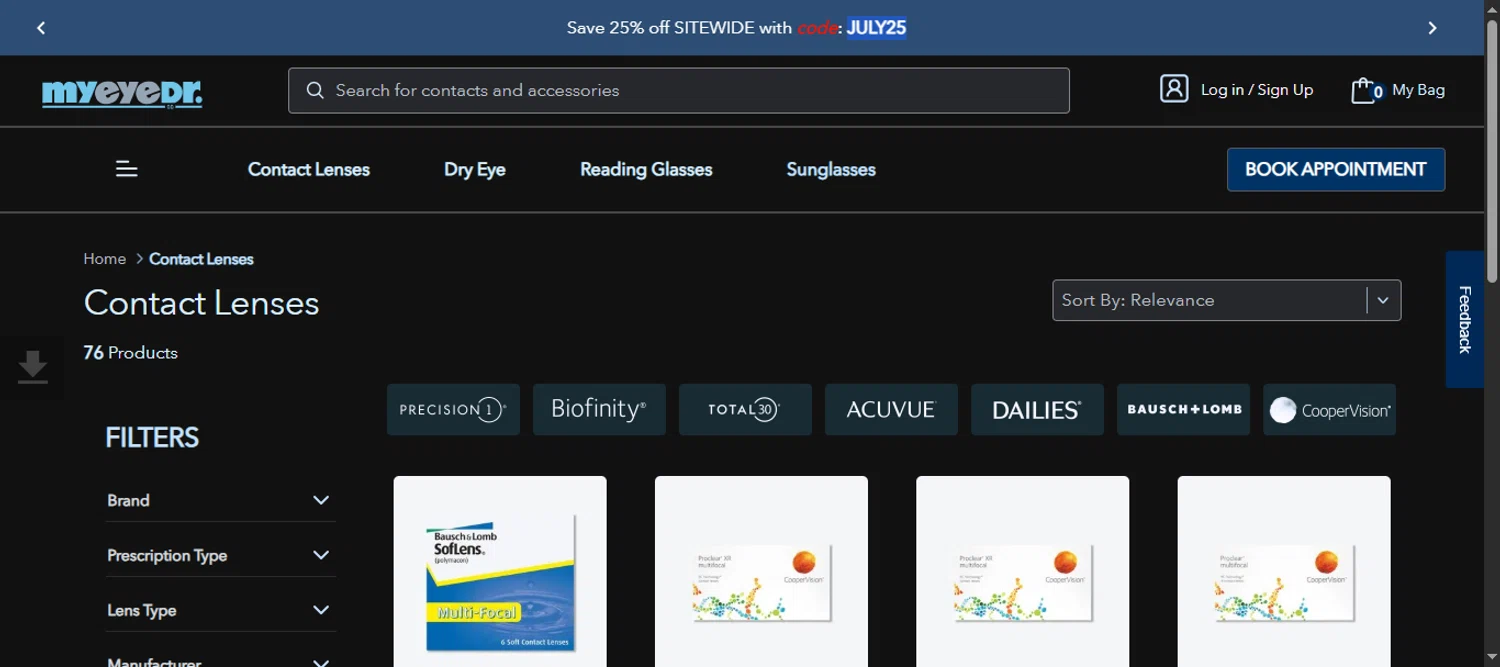Open the Reading Glasses menu
Screen dimensions: 1500x667
646,169
